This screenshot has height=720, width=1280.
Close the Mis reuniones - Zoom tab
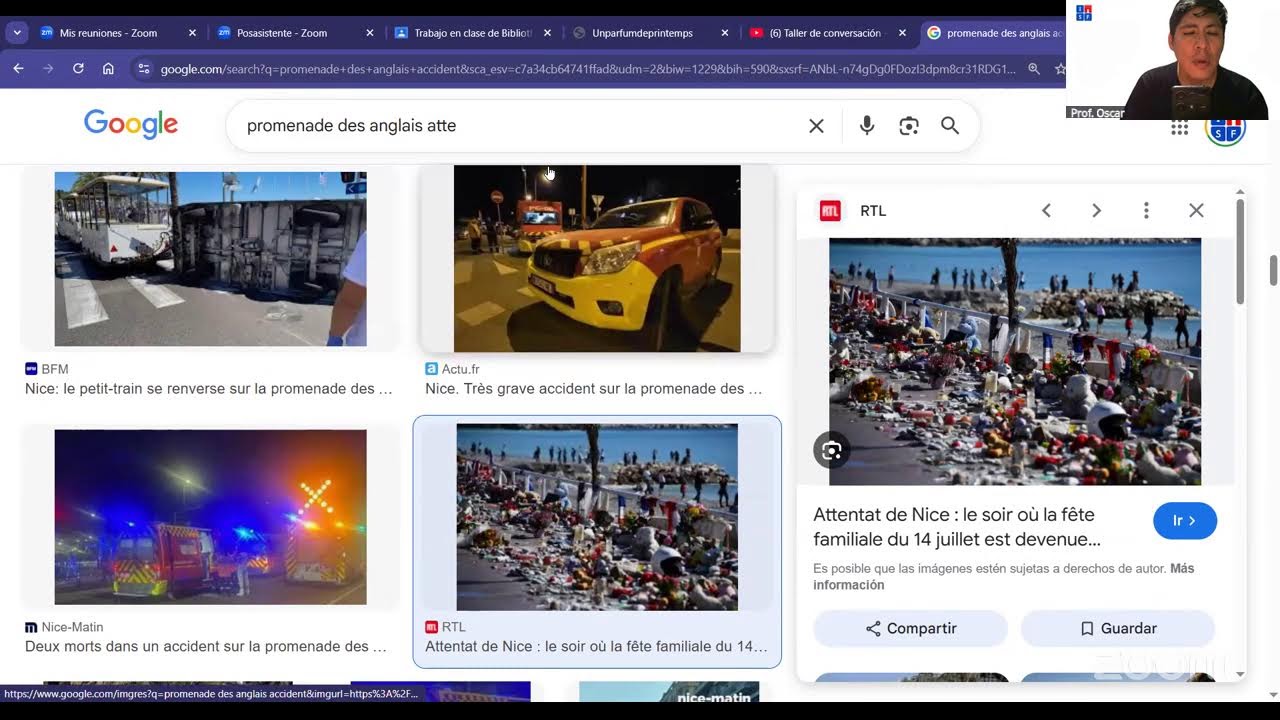(192, 33)
